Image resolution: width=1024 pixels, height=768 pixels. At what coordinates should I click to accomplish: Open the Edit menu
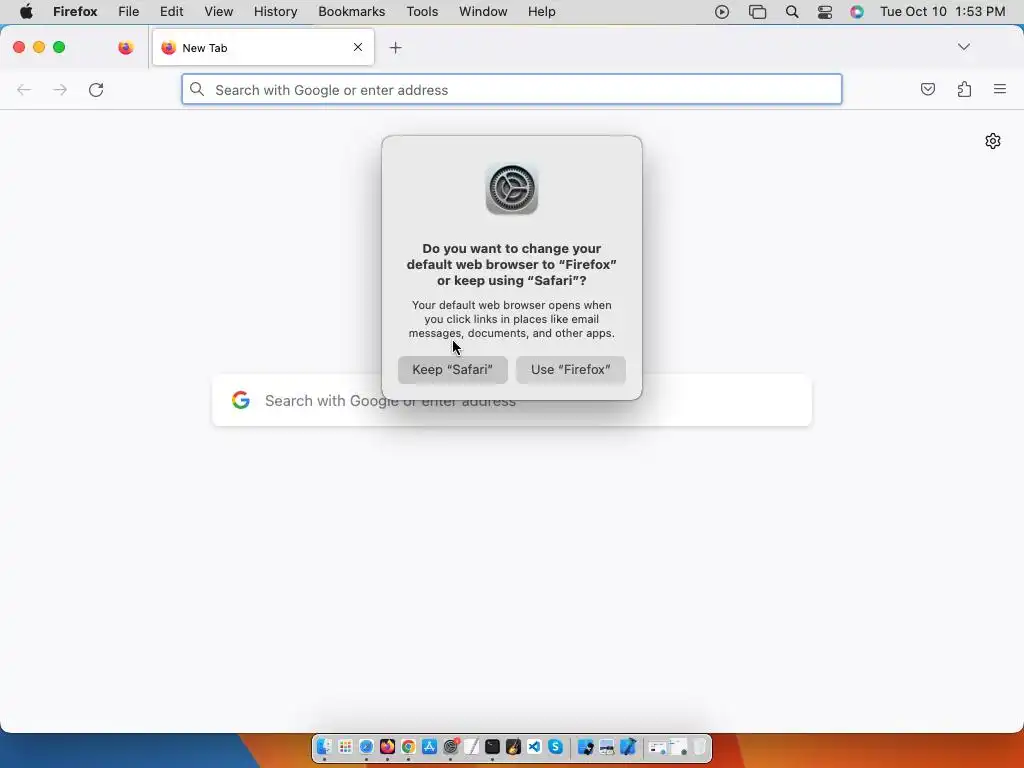coord(172,12)
